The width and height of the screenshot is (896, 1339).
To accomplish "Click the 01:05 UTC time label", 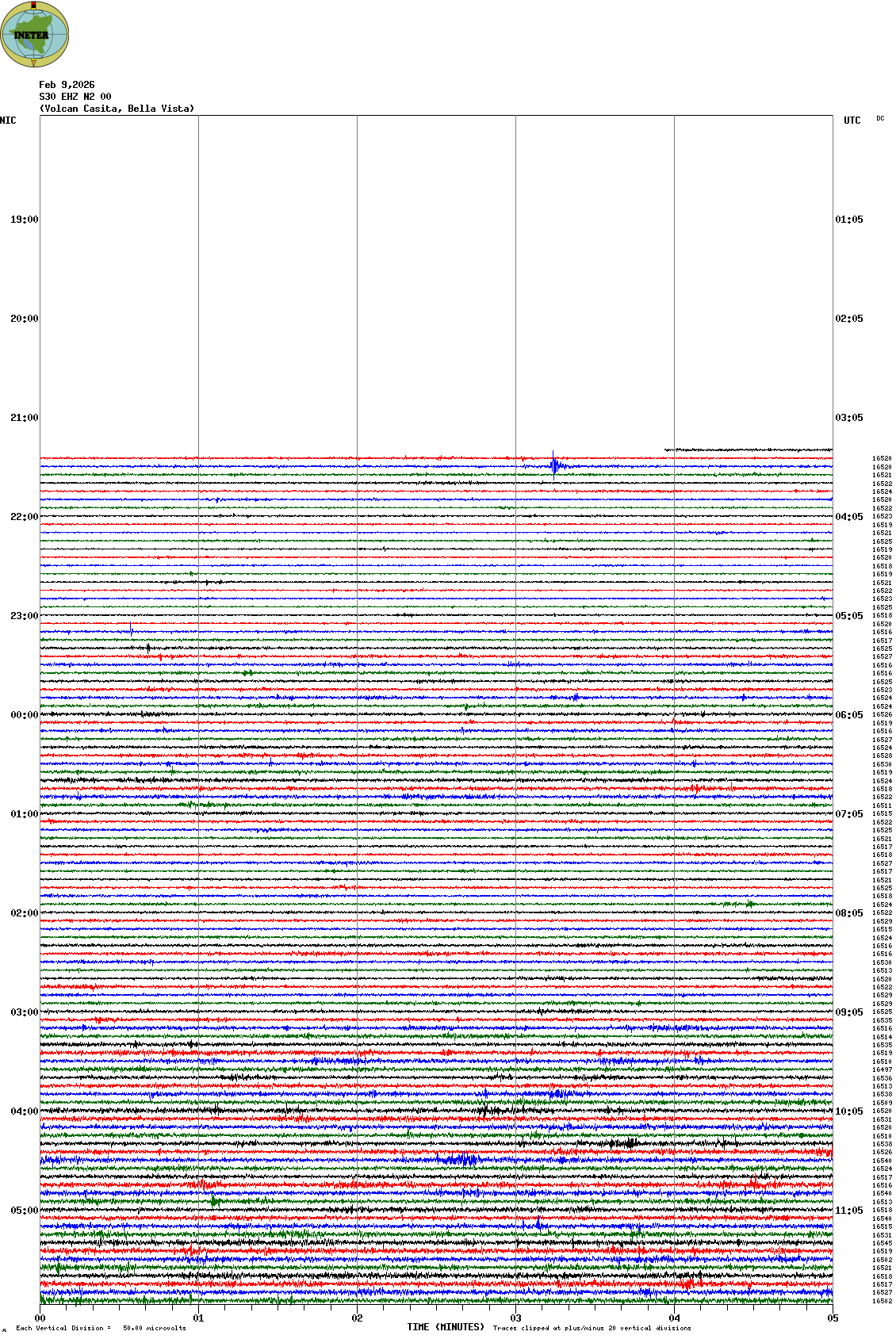I will click(x=848, y=220).
